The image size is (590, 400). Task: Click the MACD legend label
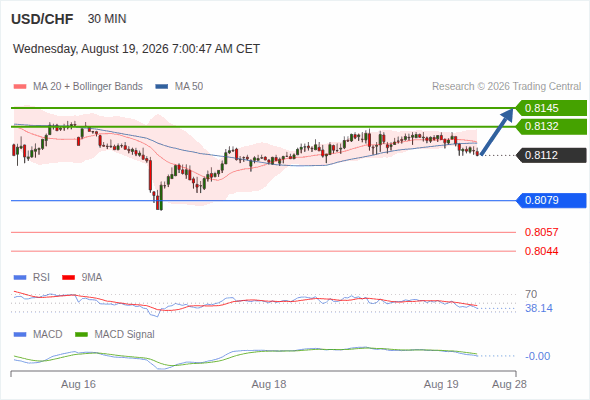[48, 335]
